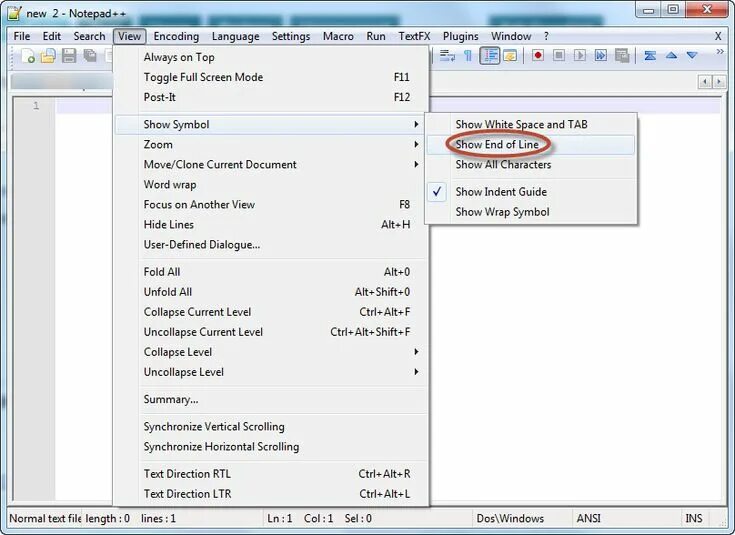Open the Plugins menu
Screen dimensions: 735x535
[x=460, y=36]
